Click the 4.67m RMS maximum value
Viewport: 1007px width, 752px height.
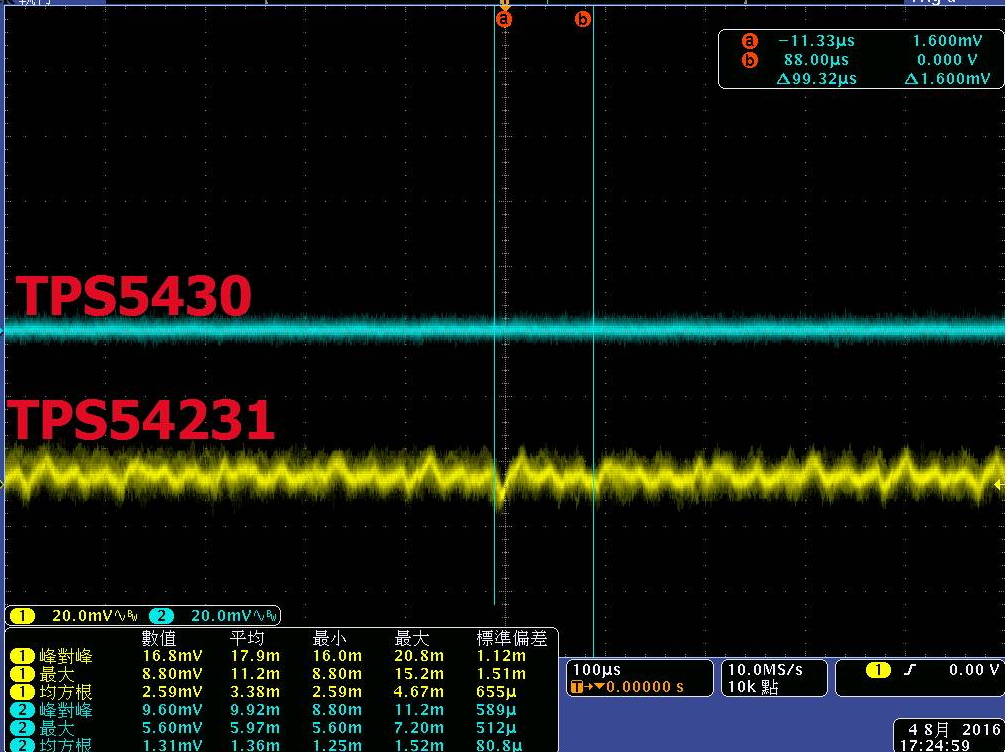[419, 692]
